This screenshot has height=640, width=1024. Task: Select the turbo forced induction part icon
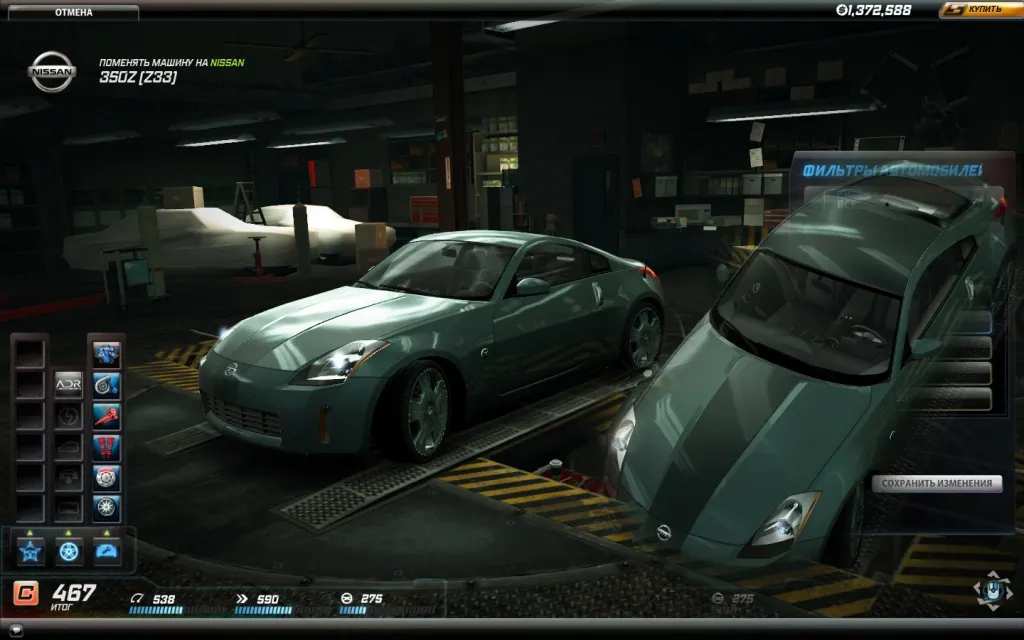(x=106, y=385)
